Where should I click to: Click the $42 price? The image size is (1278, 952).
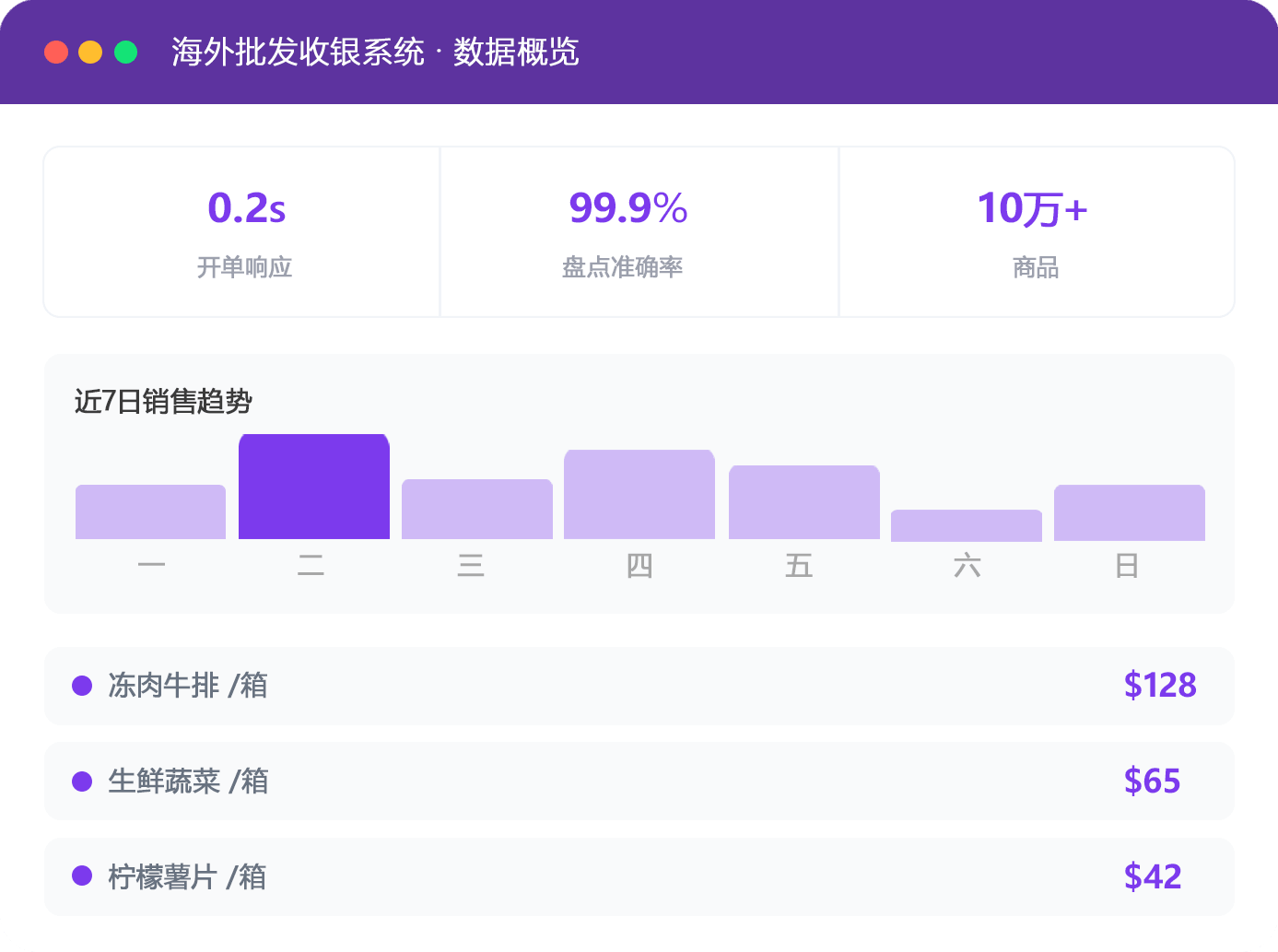click(1153, 877)
